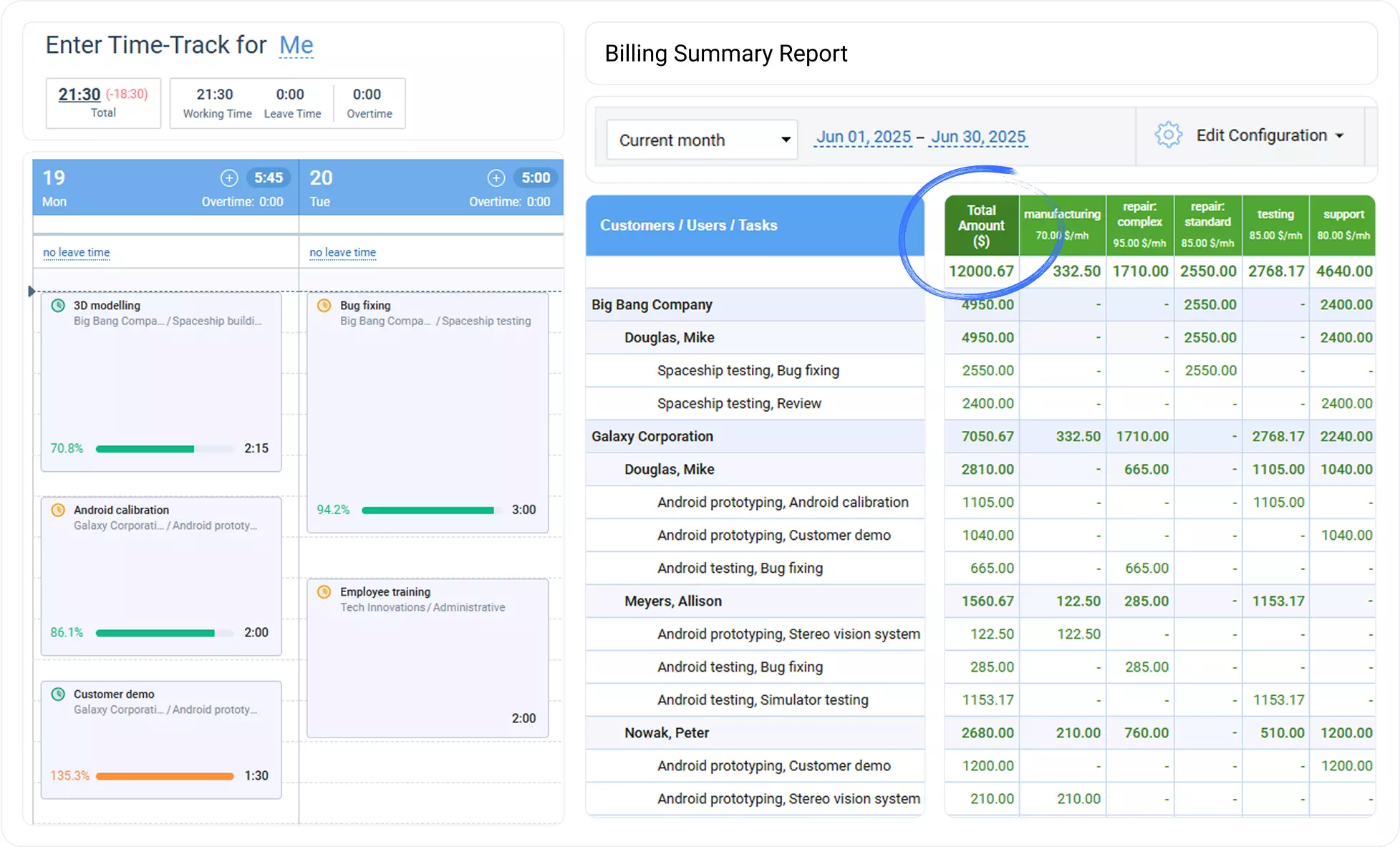Click Customer demo task clock icon
Viewport: 1400px width, 847px height.
pos(58,694)
